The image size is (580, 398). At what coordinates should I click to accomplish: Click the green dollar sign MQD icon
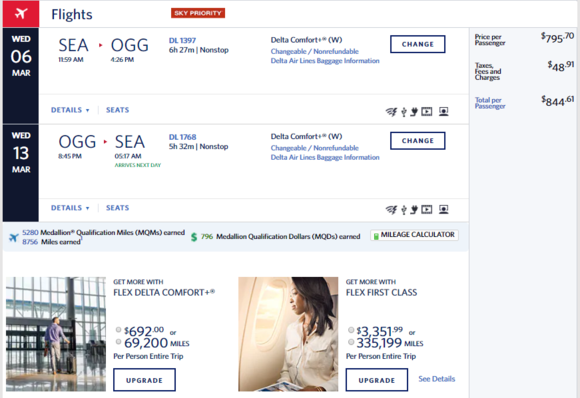[194, 237]
